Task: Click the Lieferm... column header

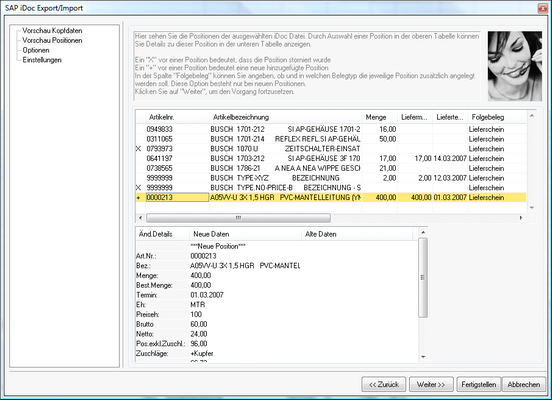Action: tap(415, 117)
